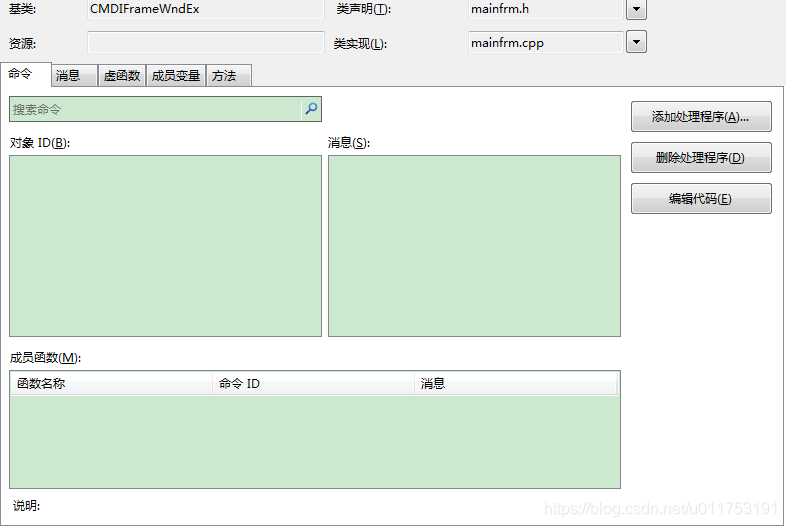Click the 删除处理程序(D) button

pyautogui.click(x=701, y=158)
